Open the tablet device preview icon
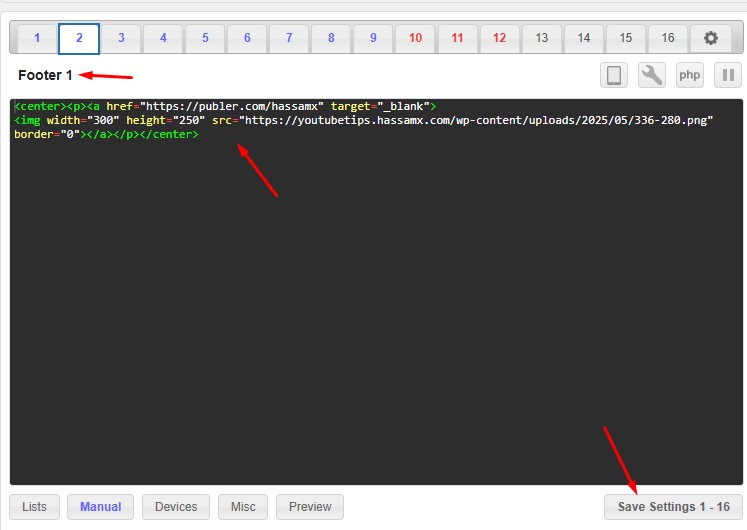 pos(614,75)
